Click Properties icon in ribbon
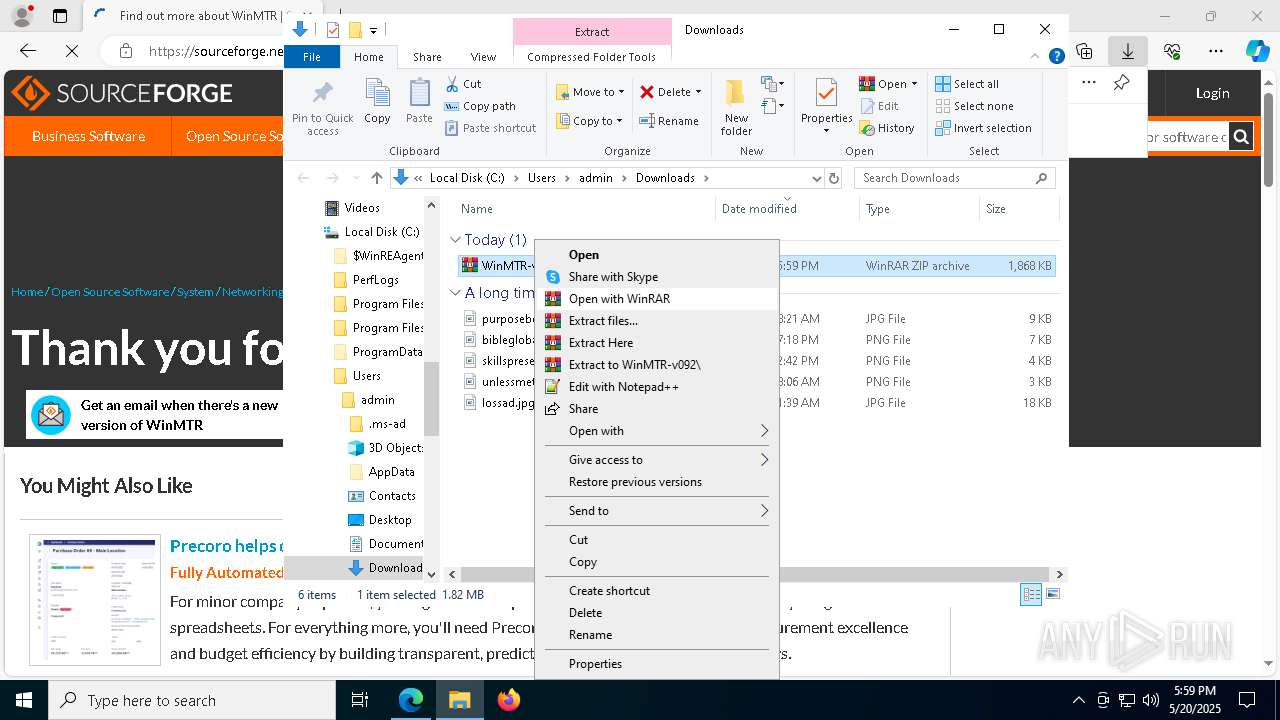 (826, 93)
